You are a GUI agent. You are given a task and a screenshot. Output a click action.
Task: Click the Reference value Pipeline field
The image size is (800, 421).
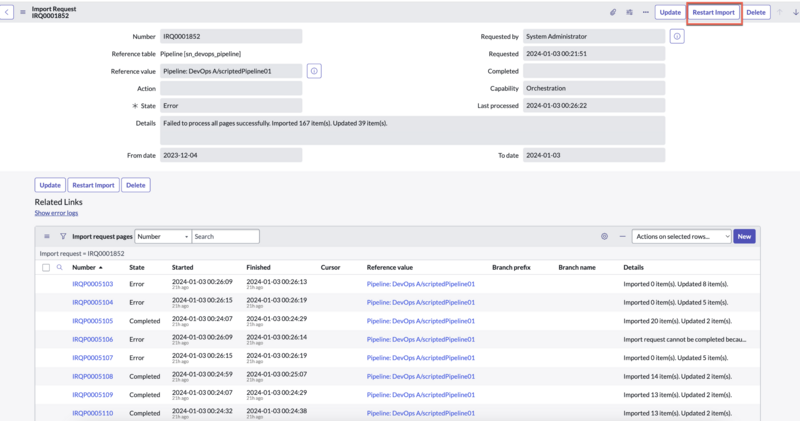coord(231,71)
